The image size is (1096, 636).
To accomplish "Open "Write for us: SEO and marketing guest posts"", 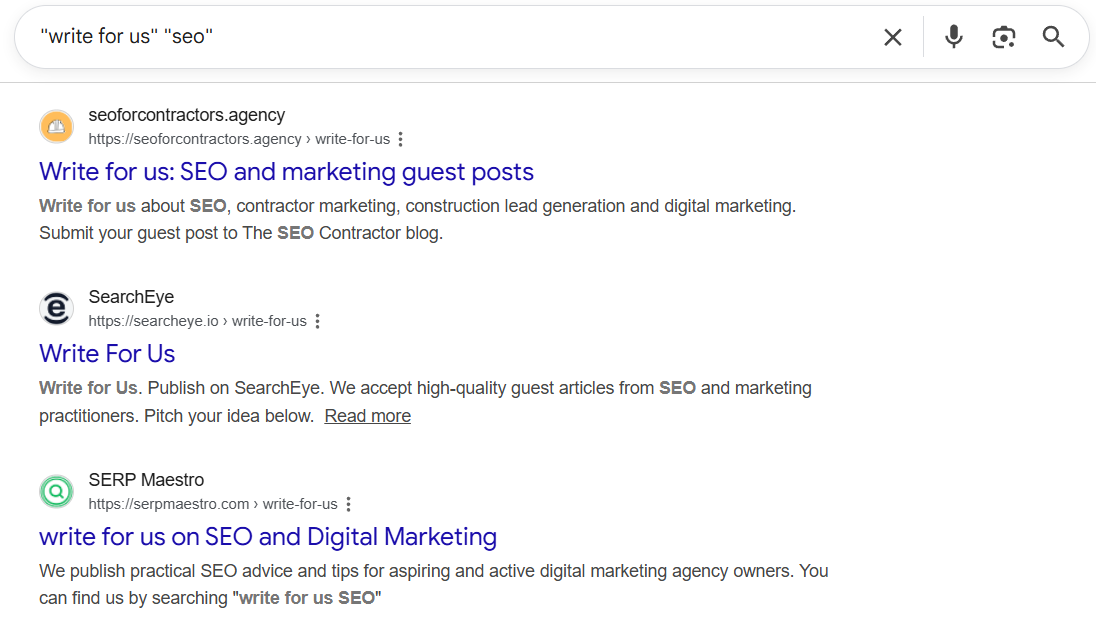I will click(287, 172).
